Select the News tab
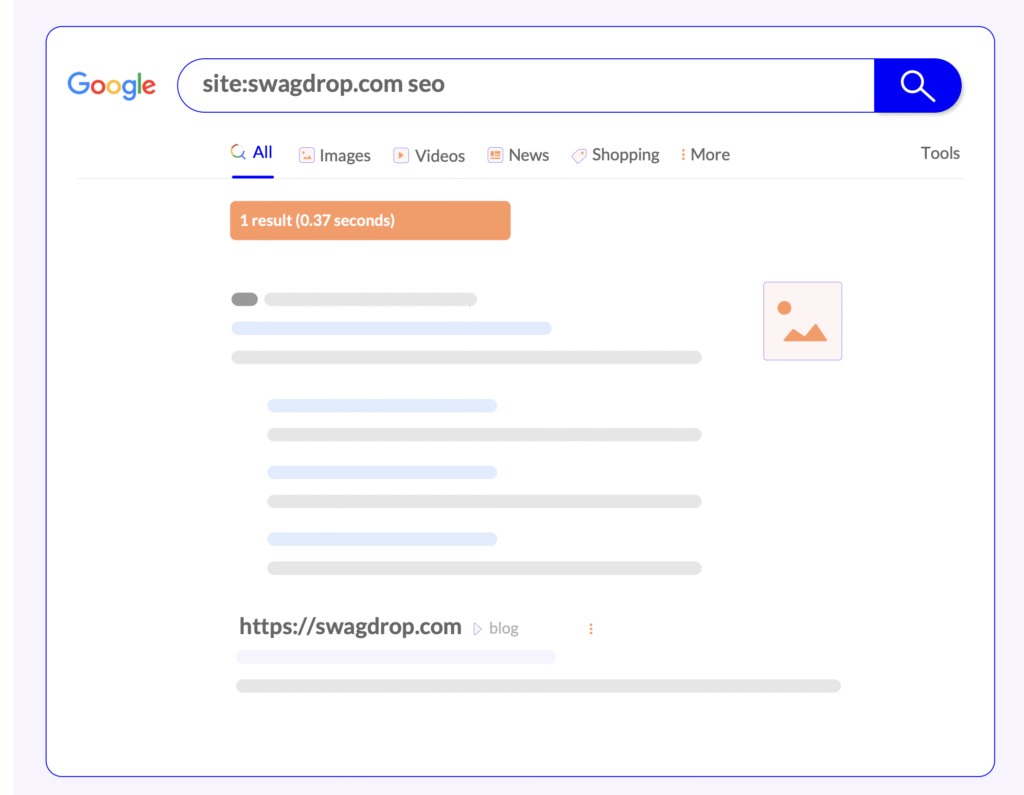 [518, 155]
